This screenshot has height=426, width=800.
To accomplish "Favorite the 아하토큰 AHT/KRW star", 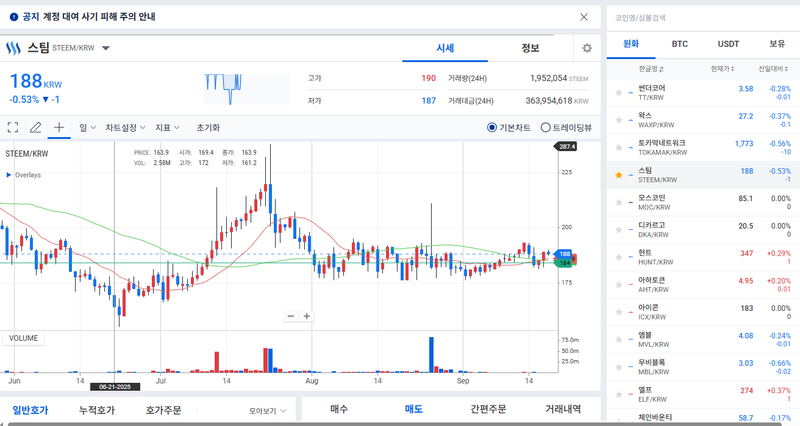I will 618,285.
